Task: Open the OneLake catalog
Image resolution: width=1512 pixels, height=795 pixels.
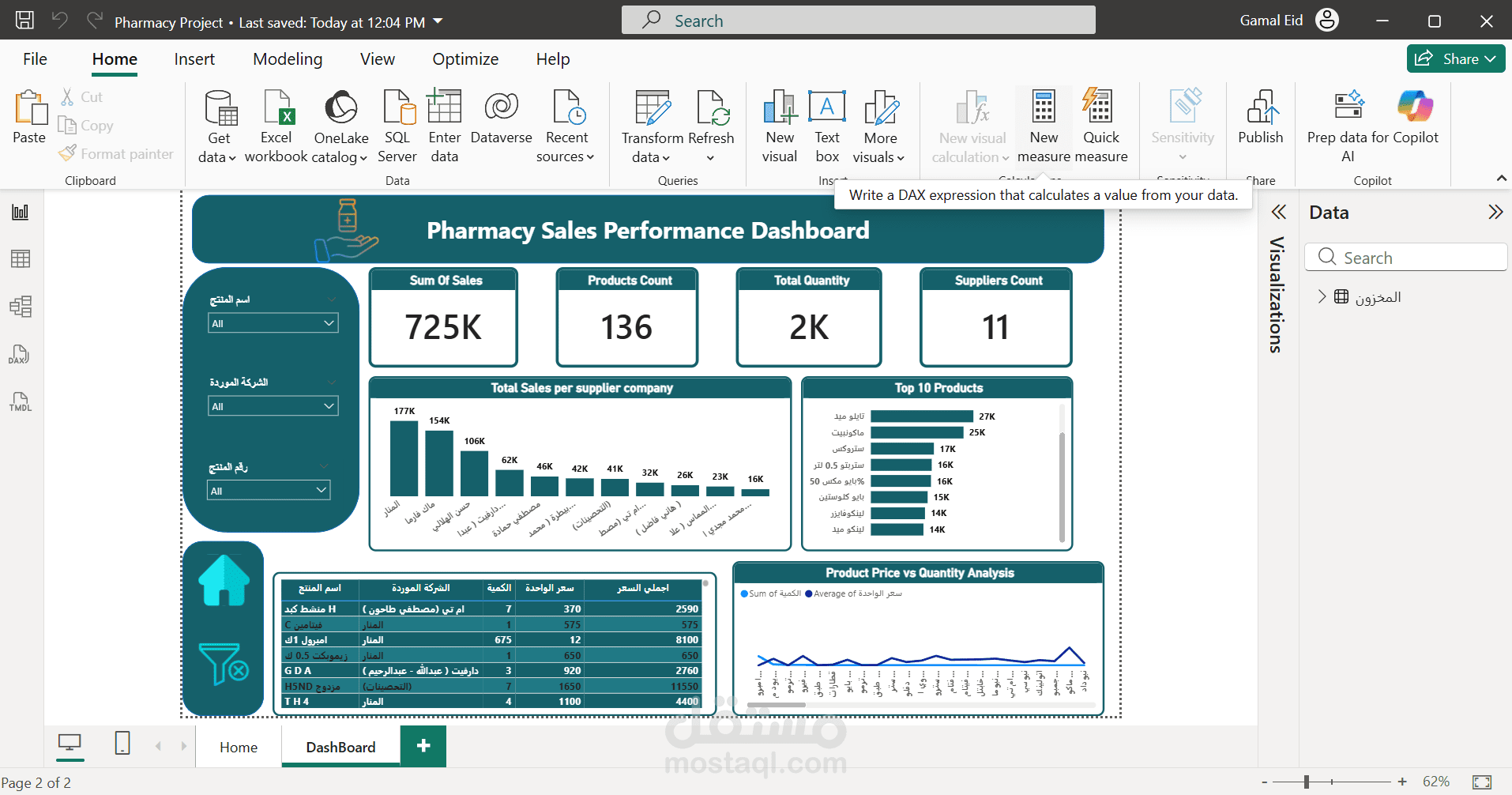Action: click(341, 126)
